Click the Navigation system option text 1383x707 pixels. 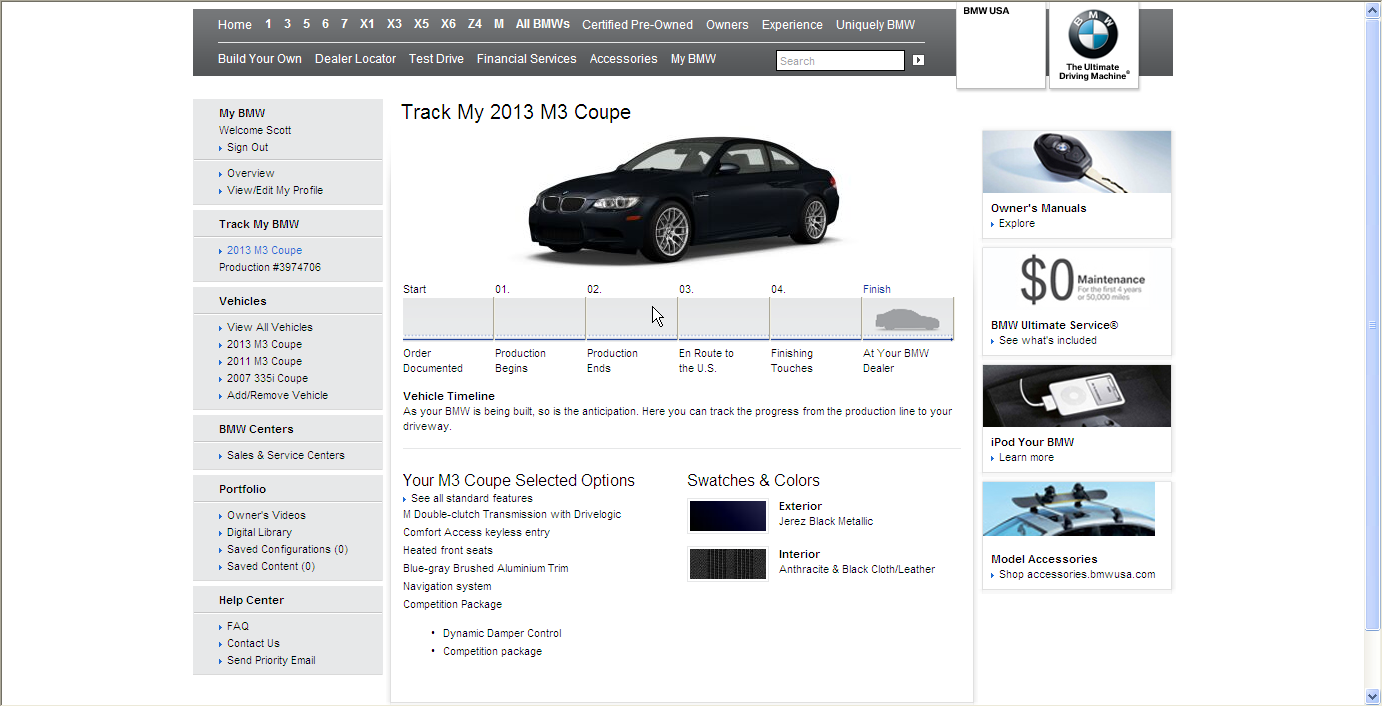447,586
